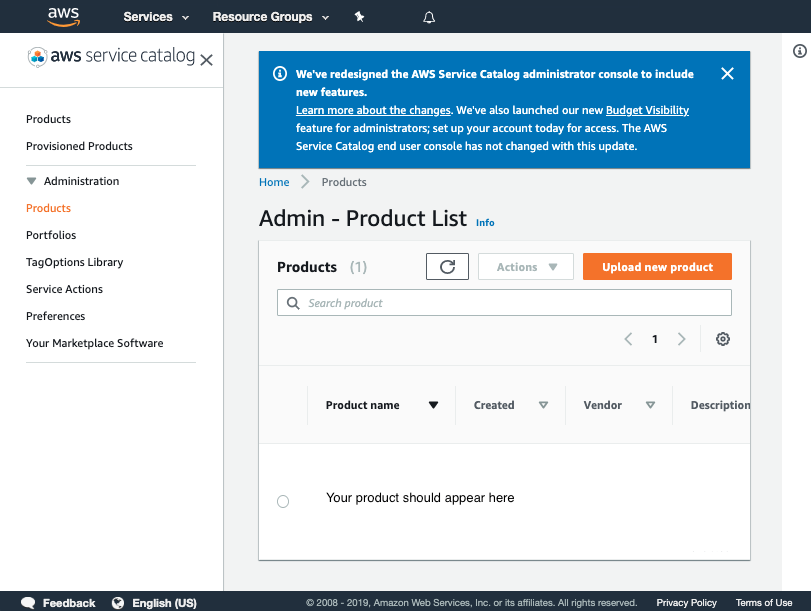Open the notifications bell
Image resolution: width=811 pixels, height=611 pixels.
(x=429, y=18)
